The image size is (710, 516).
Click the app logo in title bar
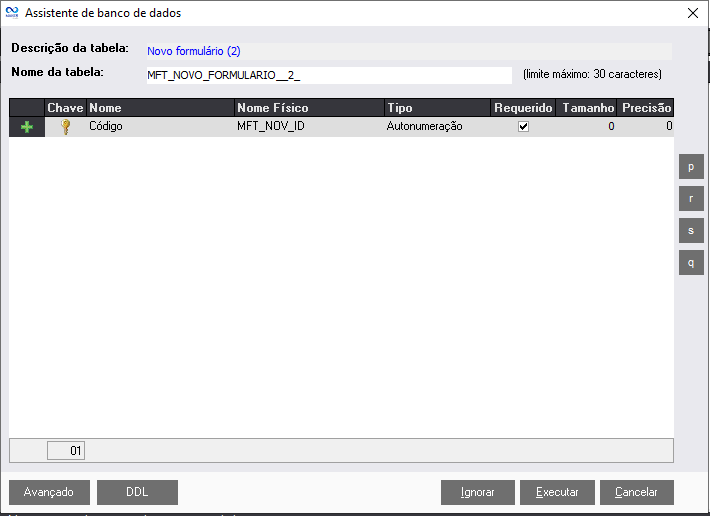pyautogui.click(x=12, y=13)
